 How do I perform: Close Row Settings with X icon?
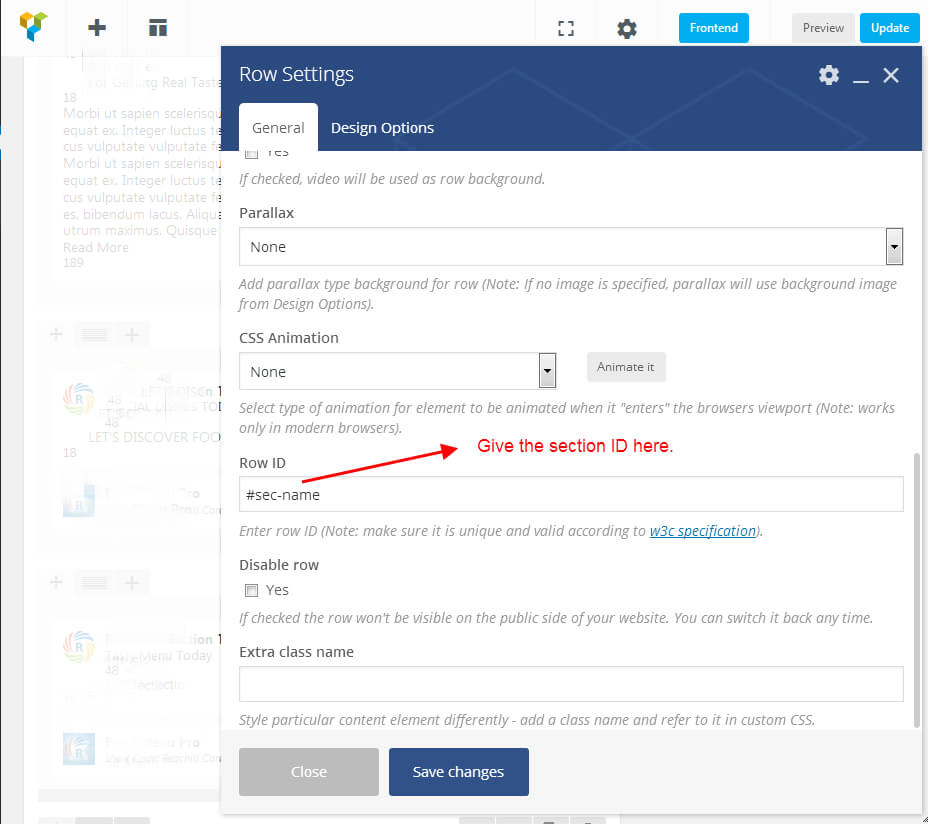[x=891, y=75]
